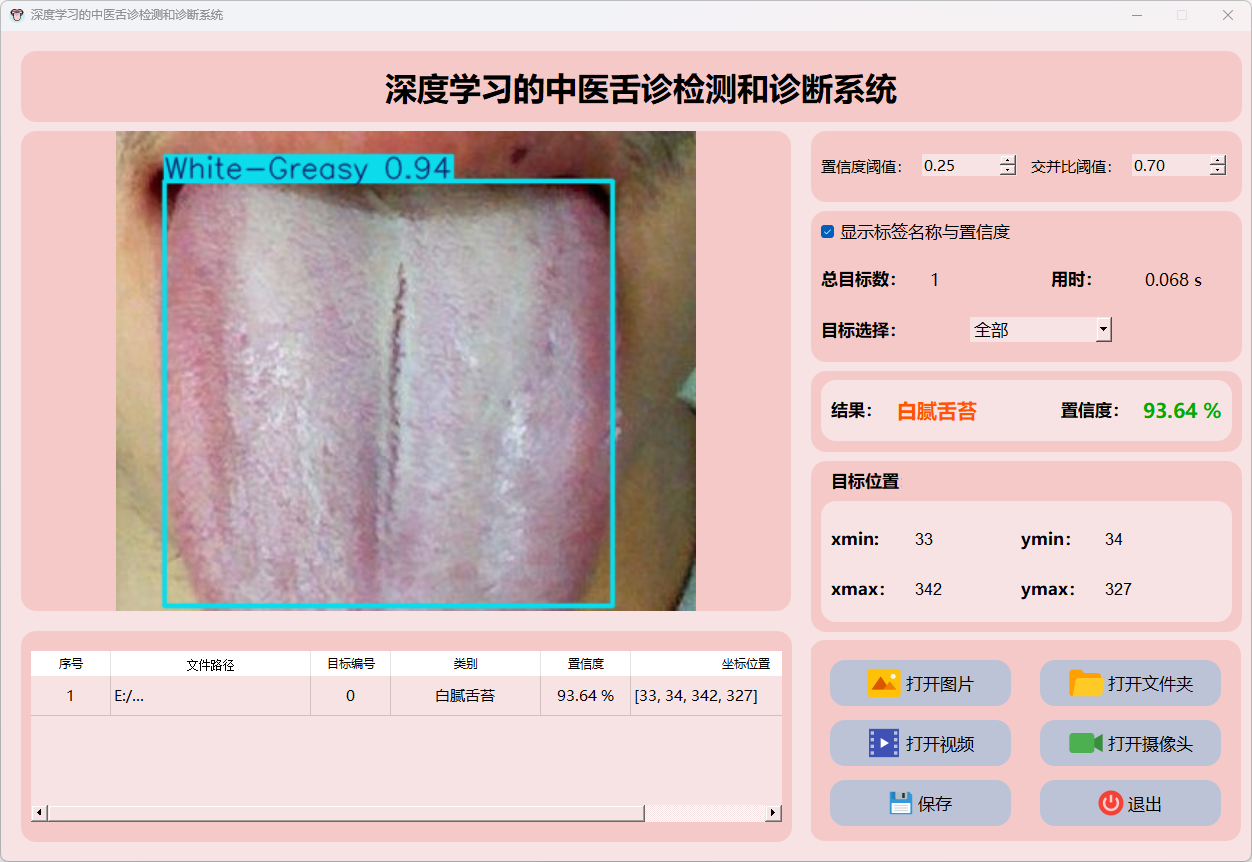Click the confidence threshold input field
This screenshot has width=1252, height=862.
[x=960, y=166]
